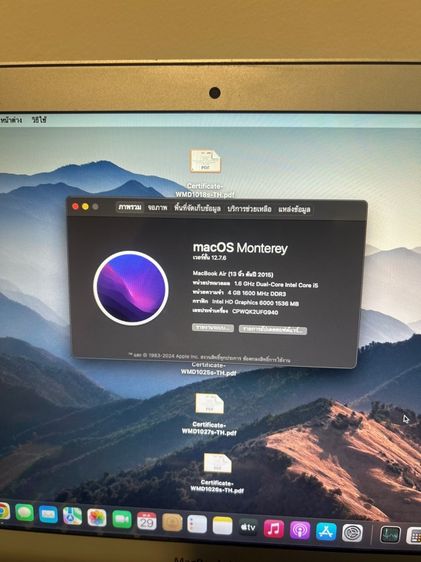Image resolution: width=421 pixels, height=562 pixels.
Task: Click Certificate-WMD1026s-TH.pdf label behind window
Action: (x=209, y=369)
